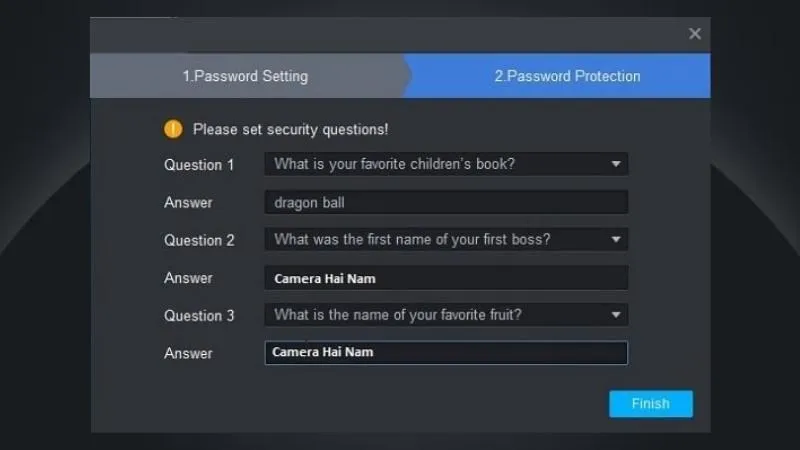Close the security questions dialog
This screenshot has width=800, height=450.
coord(695,34)
